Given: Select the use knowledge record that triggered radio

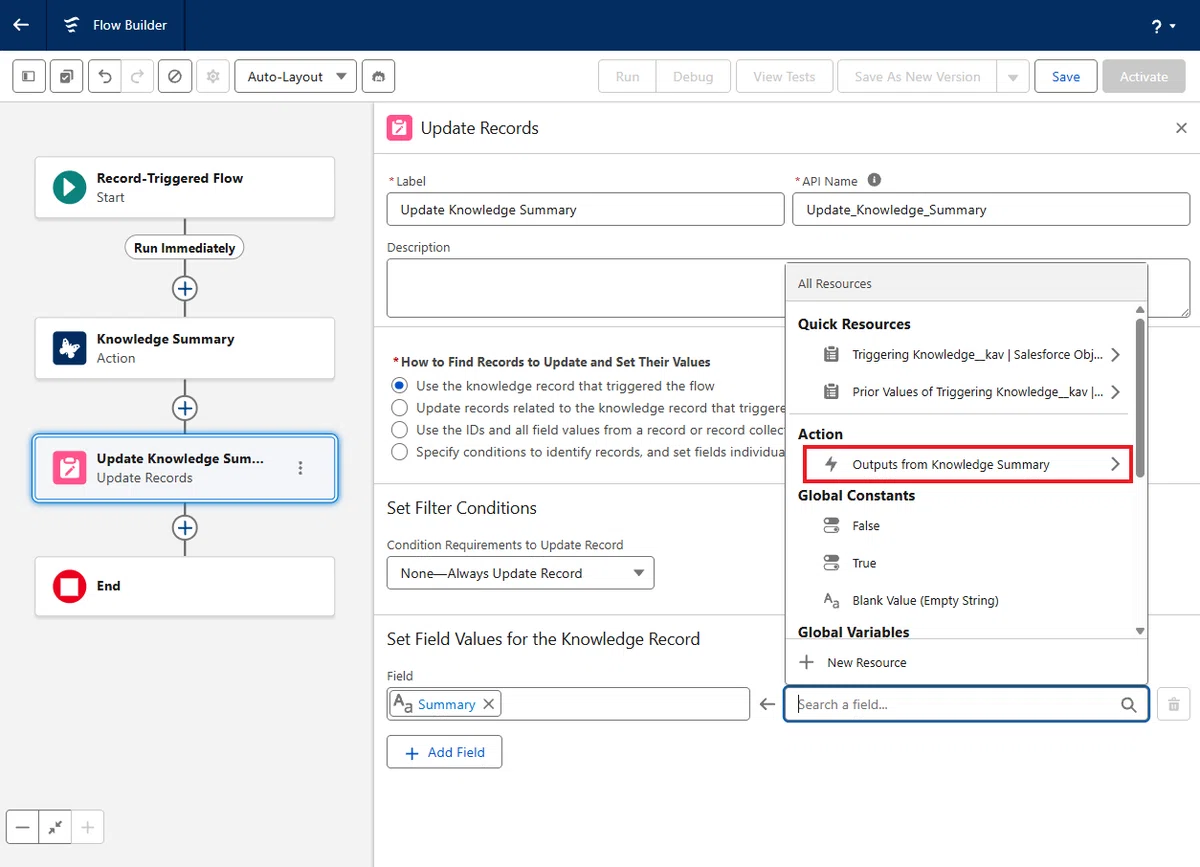Looking at the screenshot, I should pyautogui.click(x=400, y=385).
